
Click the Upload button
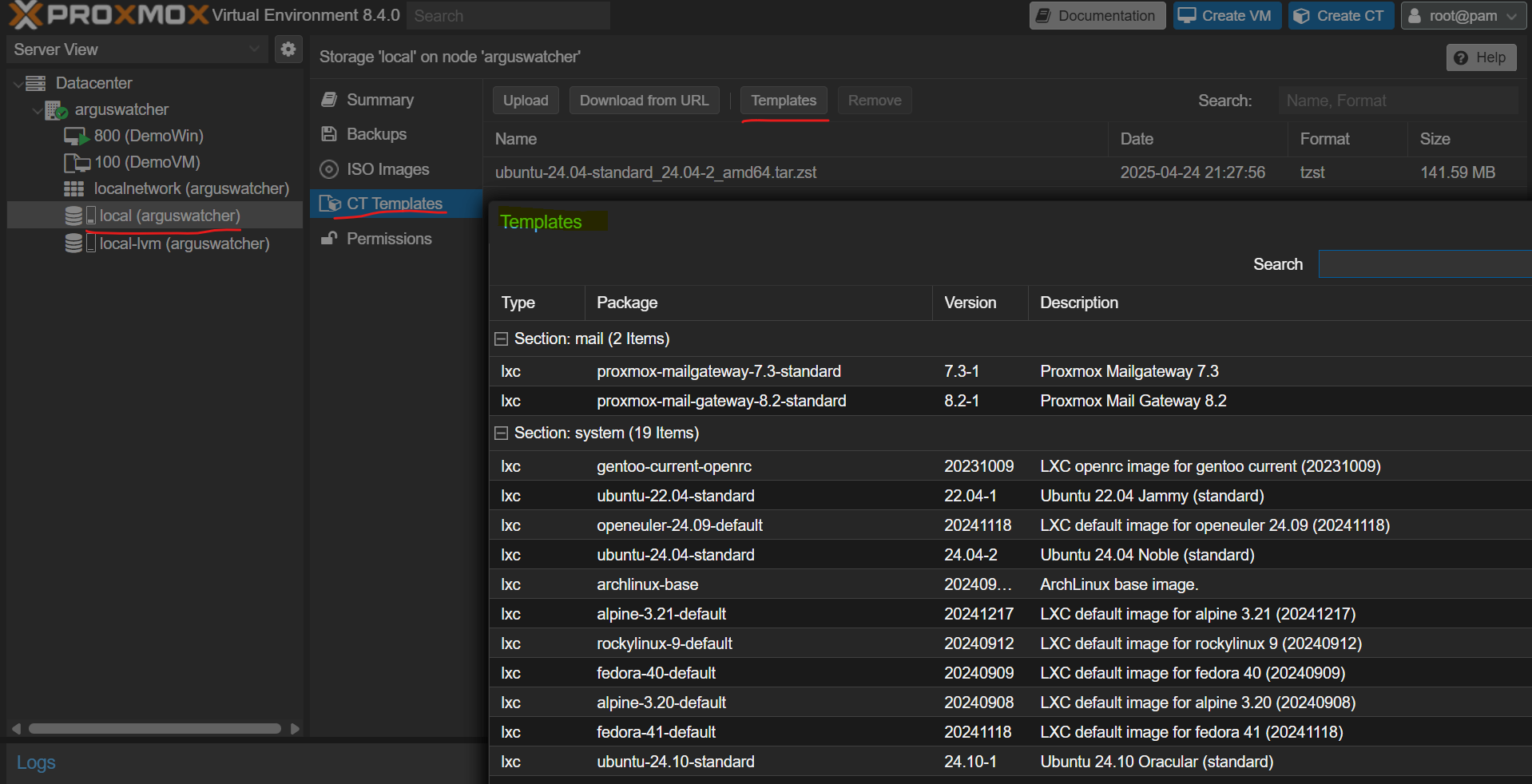526,101
